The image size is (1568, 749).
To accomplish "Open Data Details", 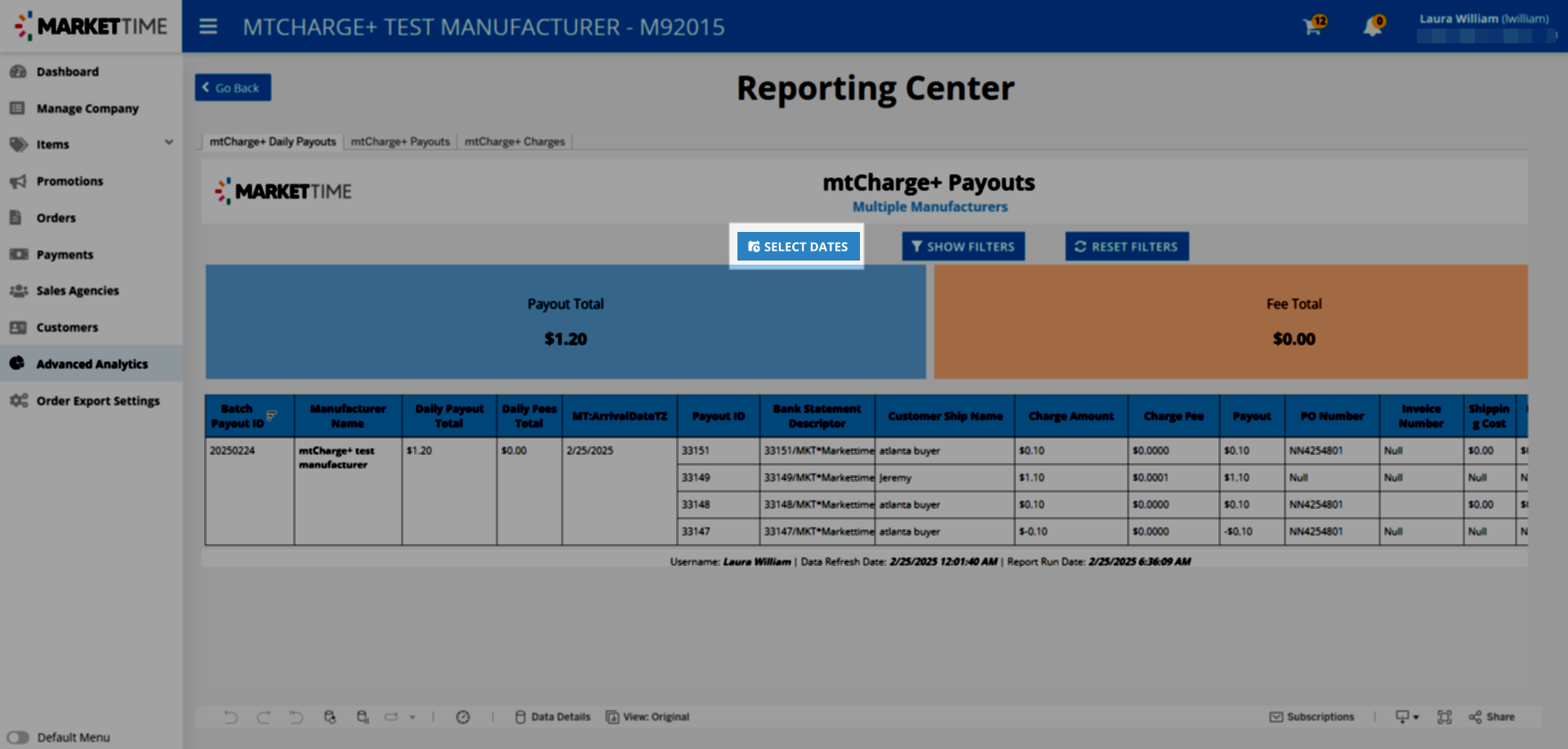I will pyautogui.click(x=553, y=717).
